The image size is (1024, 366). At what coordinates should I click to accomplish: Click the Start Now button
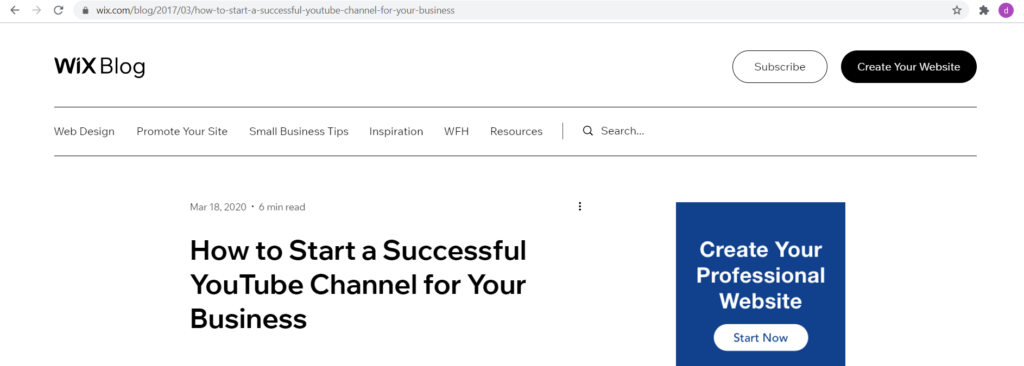(761, 338)
